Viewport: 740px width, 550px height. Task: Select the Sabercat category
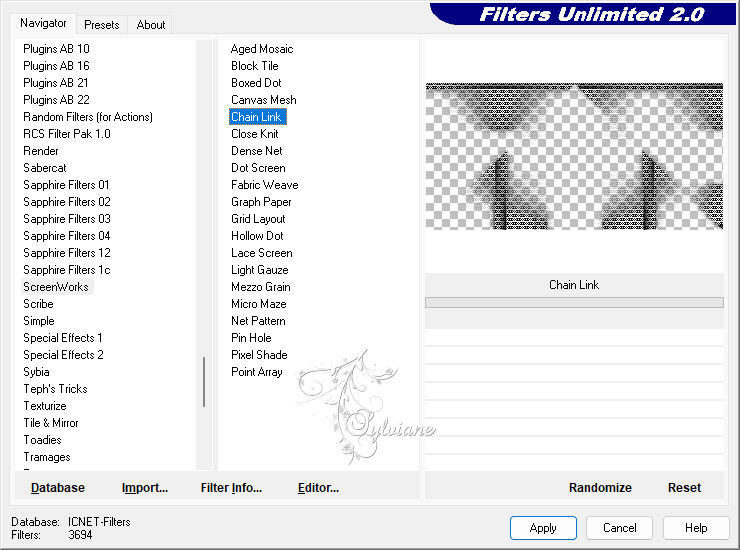pos(45,168)
